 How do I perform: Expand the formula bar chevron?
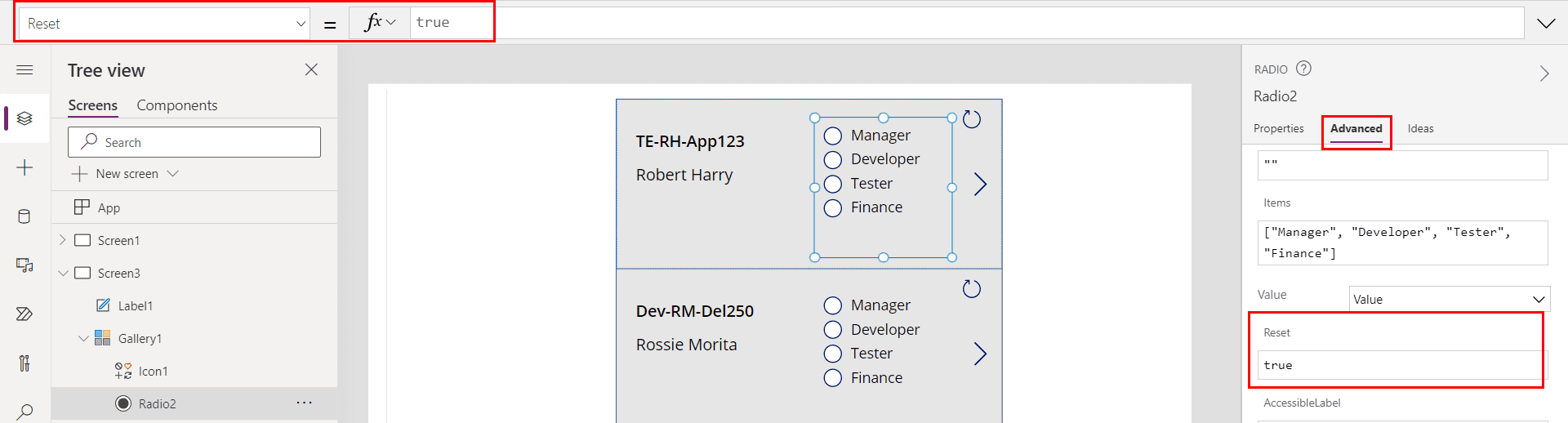tap(1546, 23)
